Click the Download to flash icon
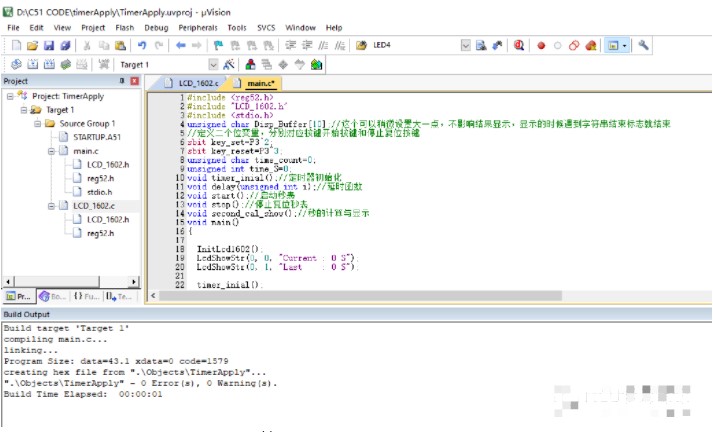 (x=103, y=65)
